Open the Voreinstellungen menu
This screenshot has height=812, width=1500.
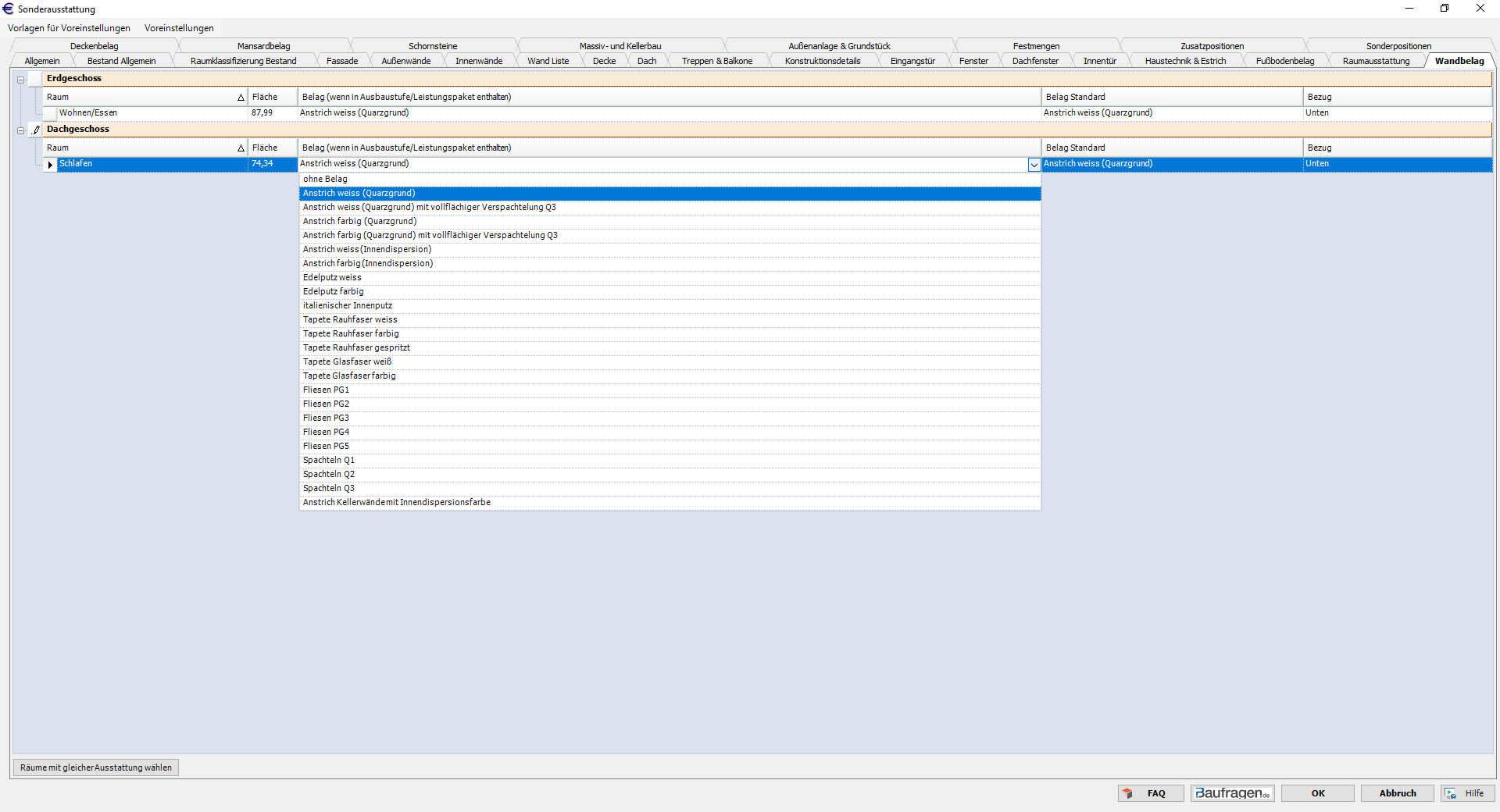tap(179, 28)
